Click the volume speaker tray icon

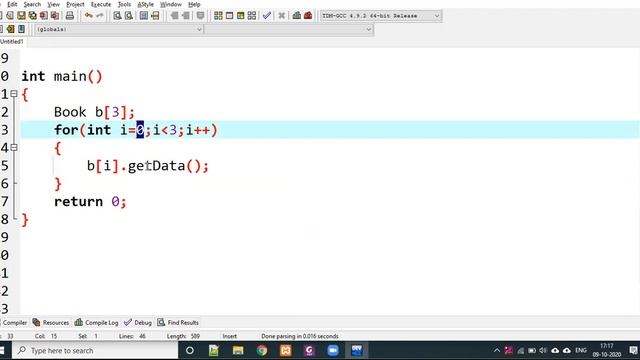point(543,350)
